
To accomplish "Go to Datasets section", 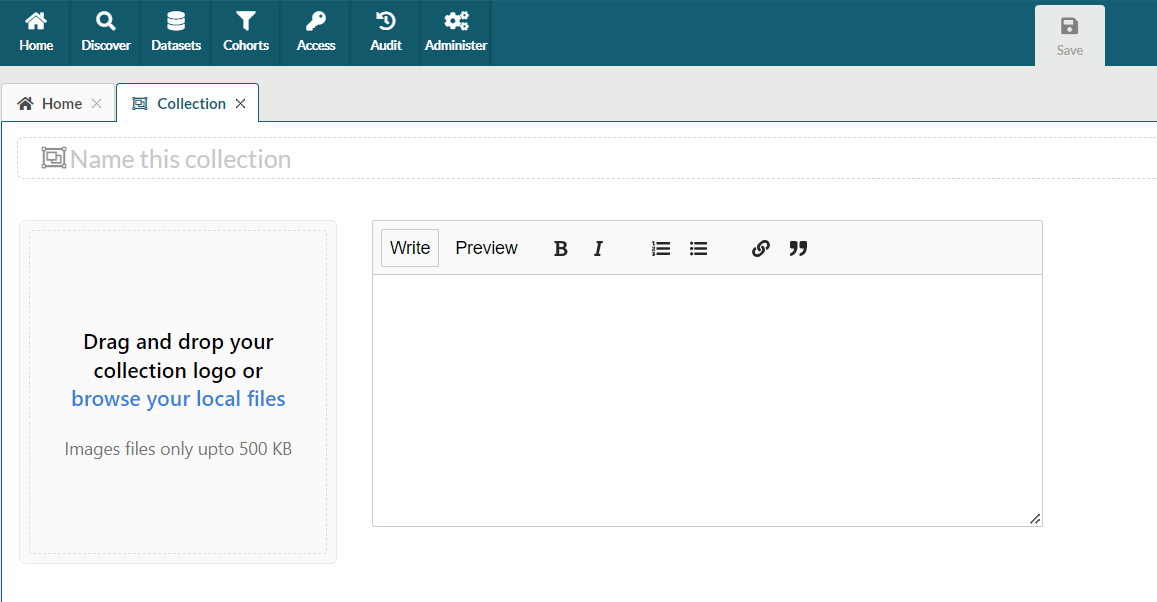I will (x=176, y=32).
